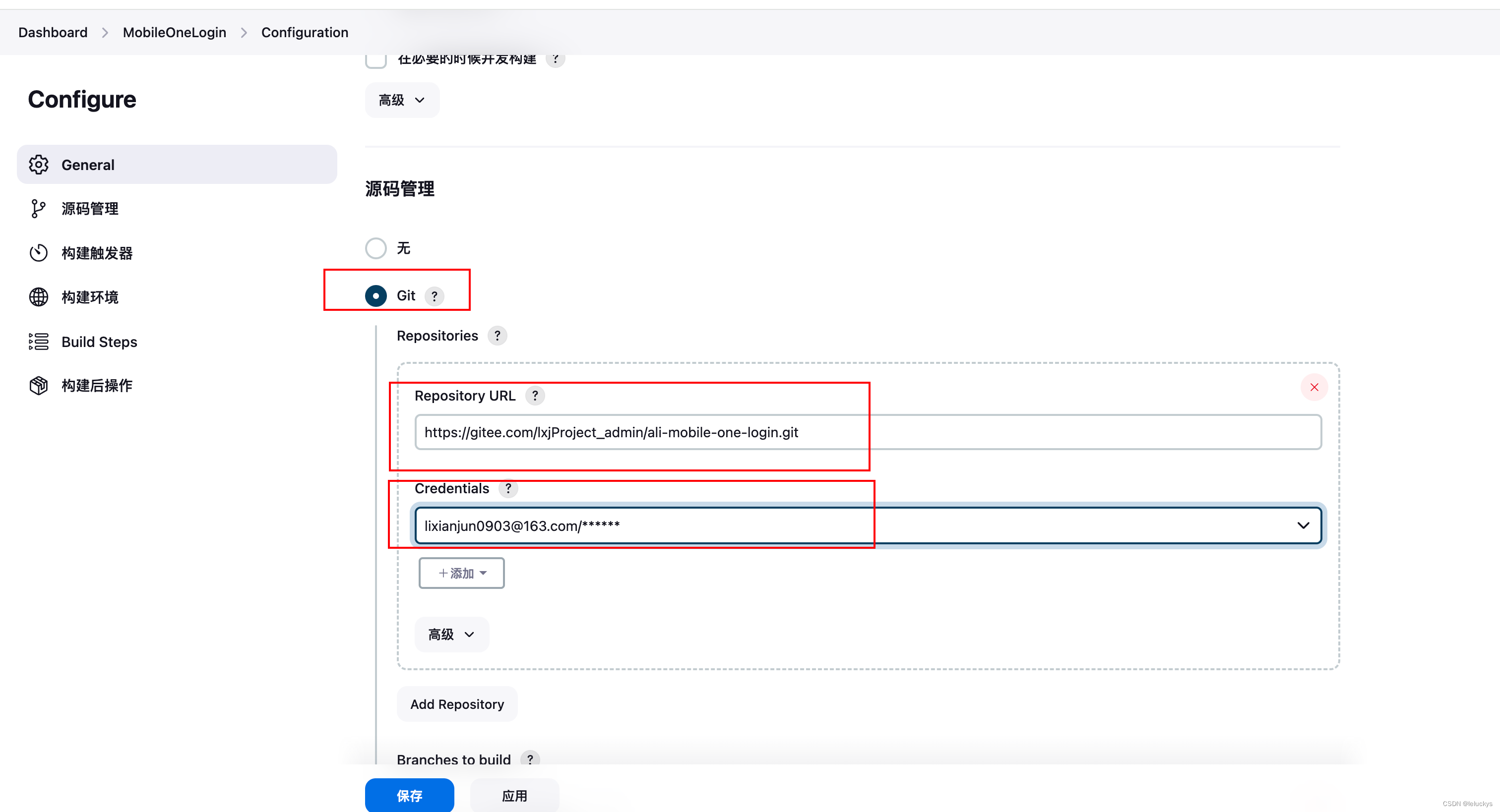Click the 源码管理 branch icon in sidebar

[x=38, y=208]
